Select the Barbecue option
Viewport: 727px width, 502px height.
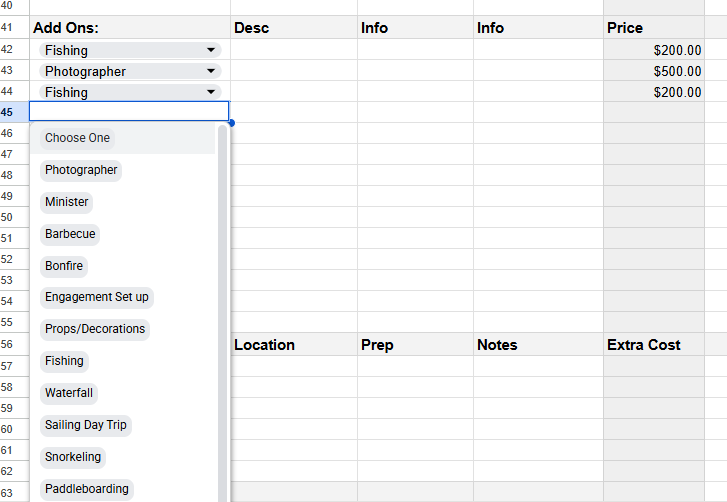pos(70,234)
